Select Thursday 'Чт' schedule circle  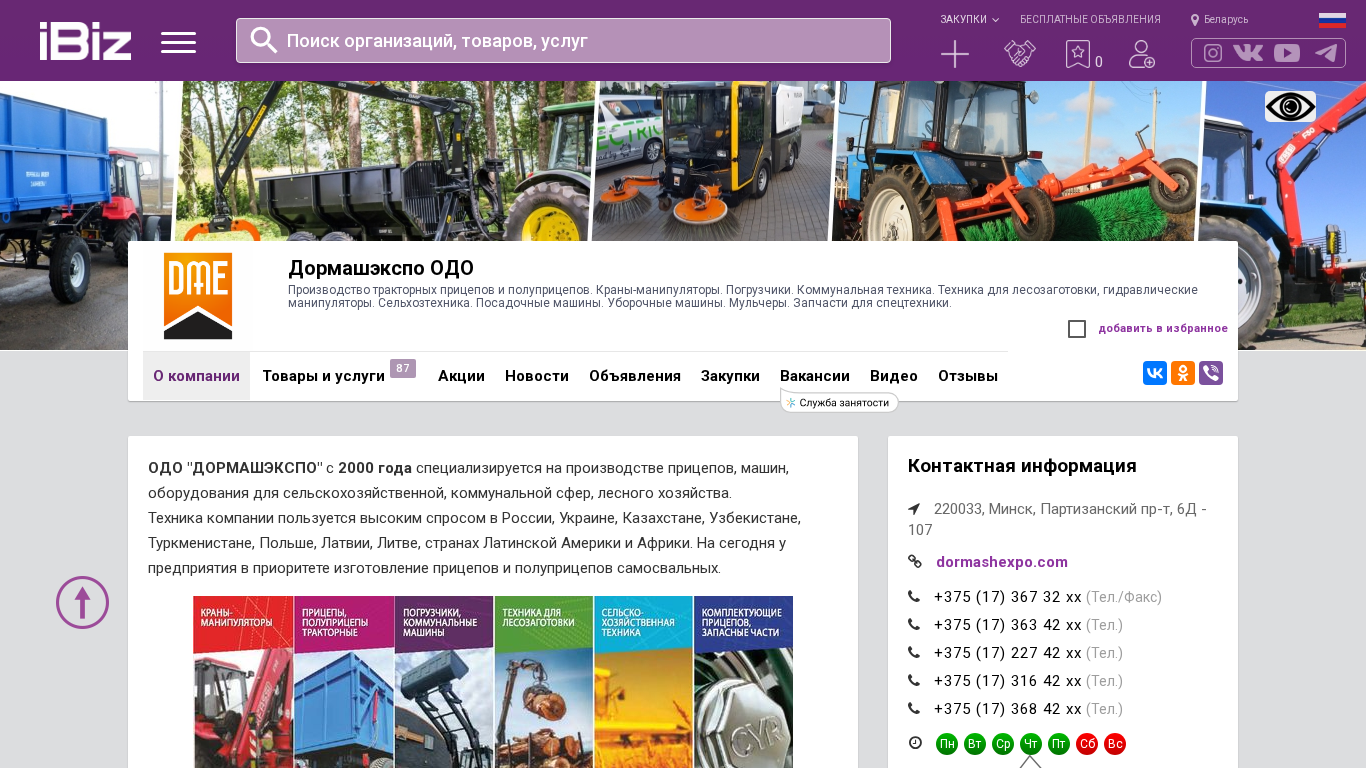tap(1031, 744)
